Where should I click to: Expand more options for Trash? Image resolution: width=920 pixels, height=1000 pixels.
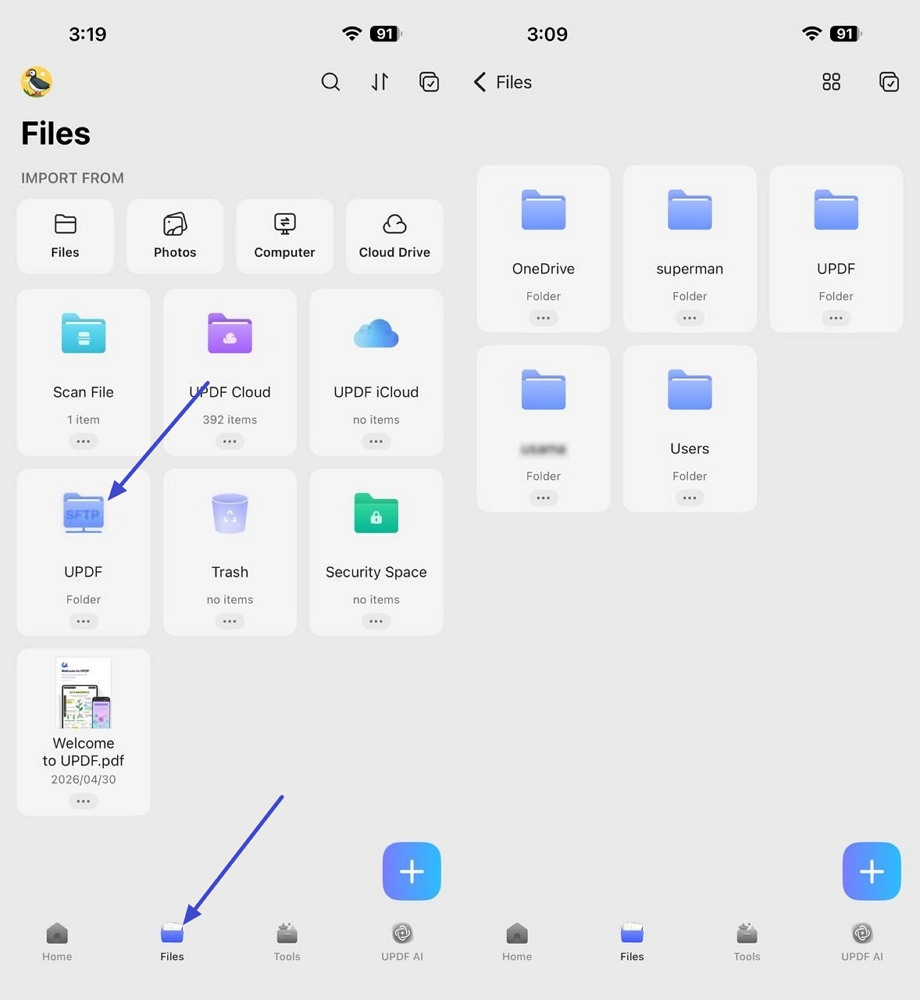(x=230, y=621)
